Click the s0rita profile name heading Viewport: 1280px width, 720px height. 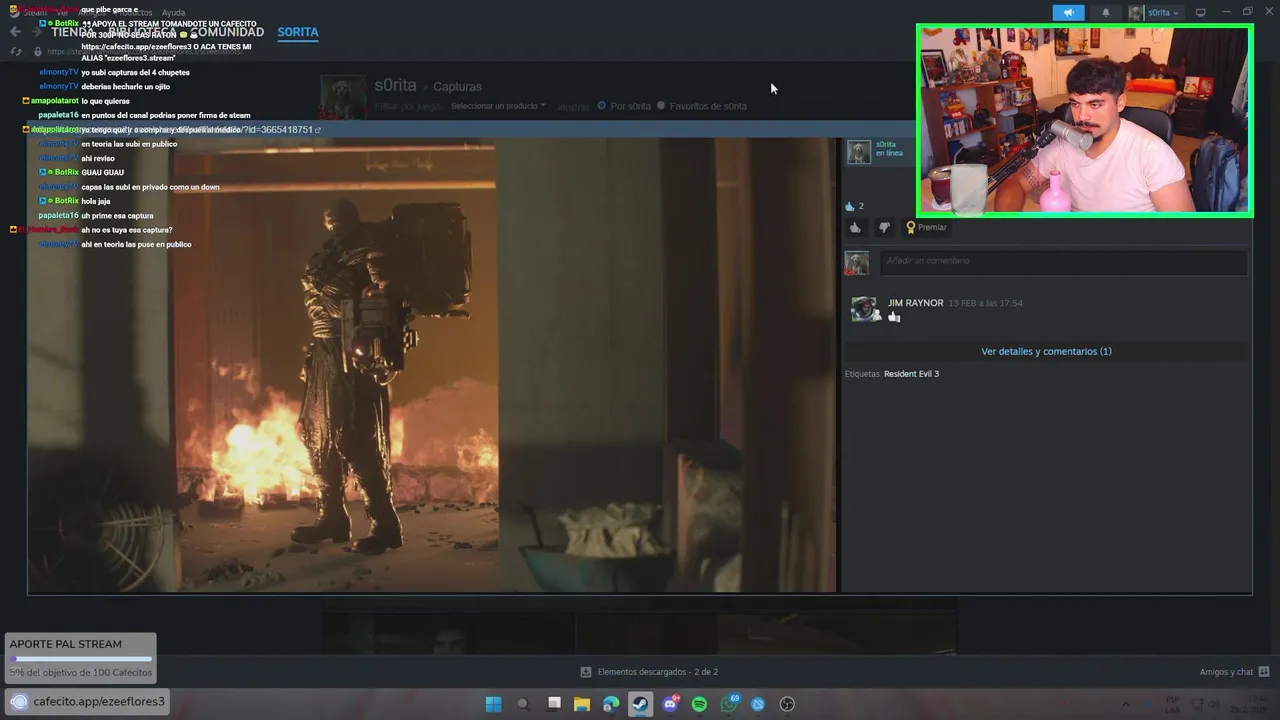(395, 86)
